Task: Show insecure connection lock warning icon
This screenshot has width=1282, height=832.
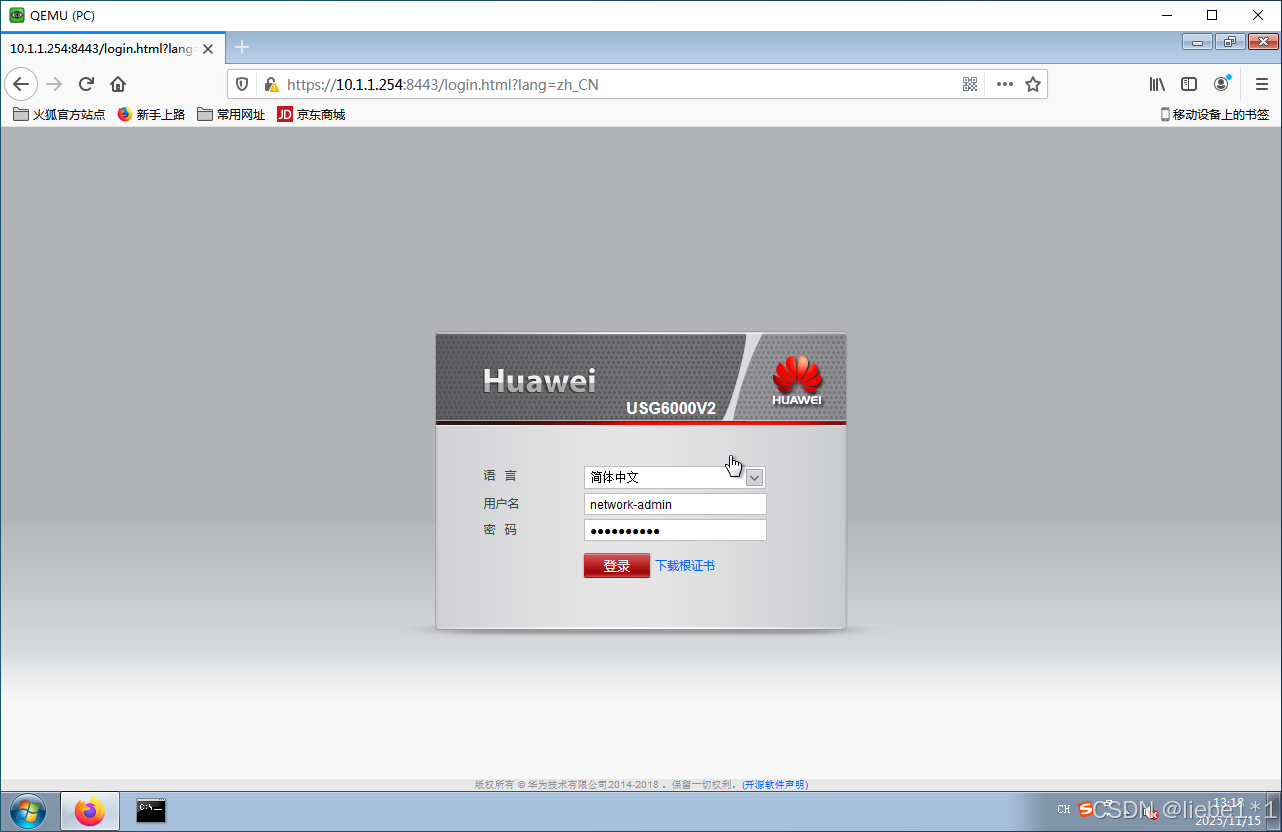Action: (270, 84)
